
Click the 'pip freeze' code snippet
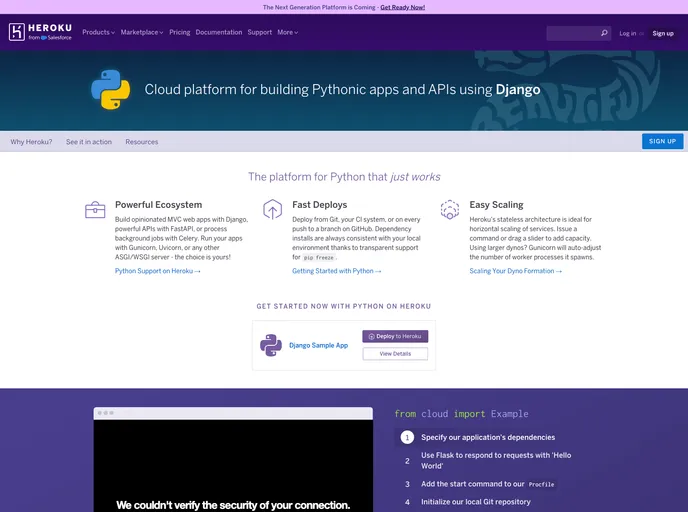pos(319,258)
